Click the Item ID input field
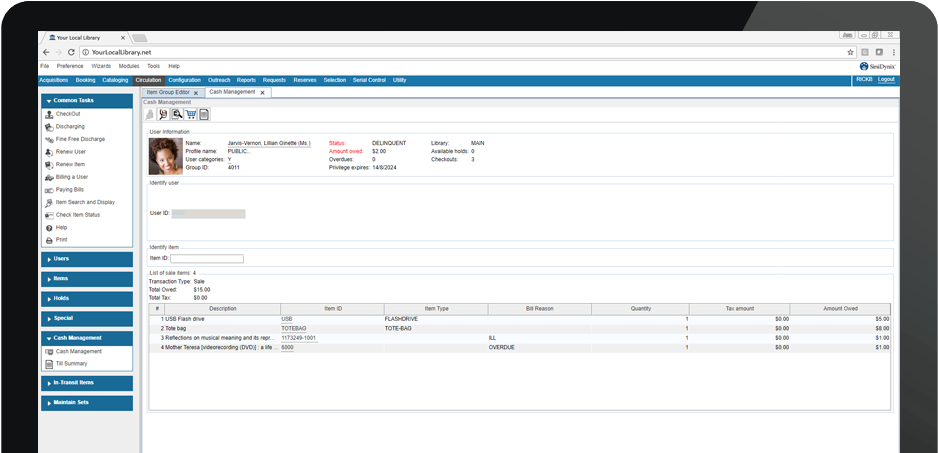This screenshot has height=453, width=938. [207, 259]
